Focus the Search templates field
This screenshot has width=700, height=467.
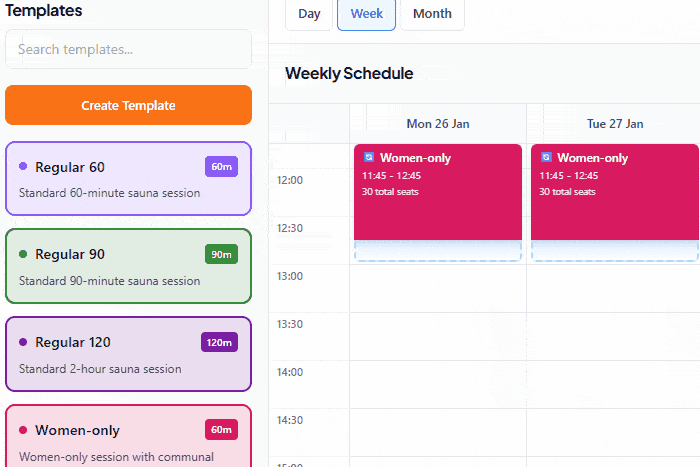click(x=128, y=49)
